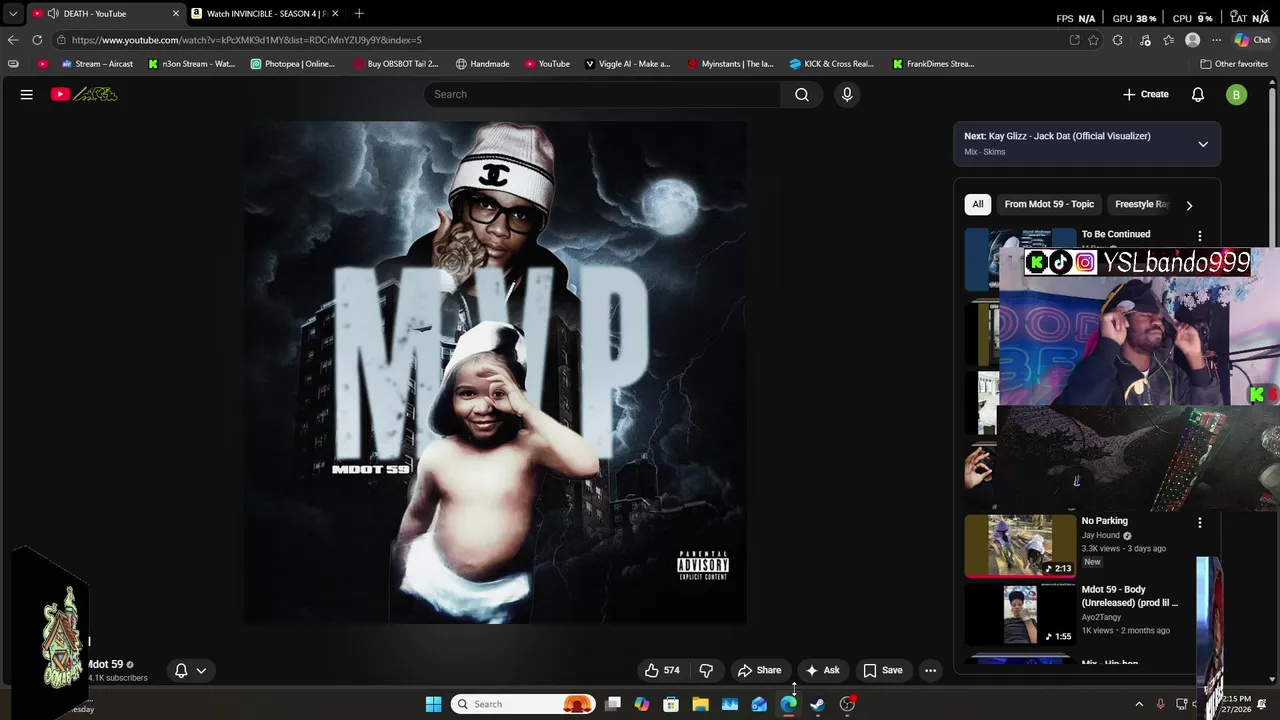Toggle subscription notification bell for Mdot 59
The image size is (1280, 720).
[x=190, y=670]
